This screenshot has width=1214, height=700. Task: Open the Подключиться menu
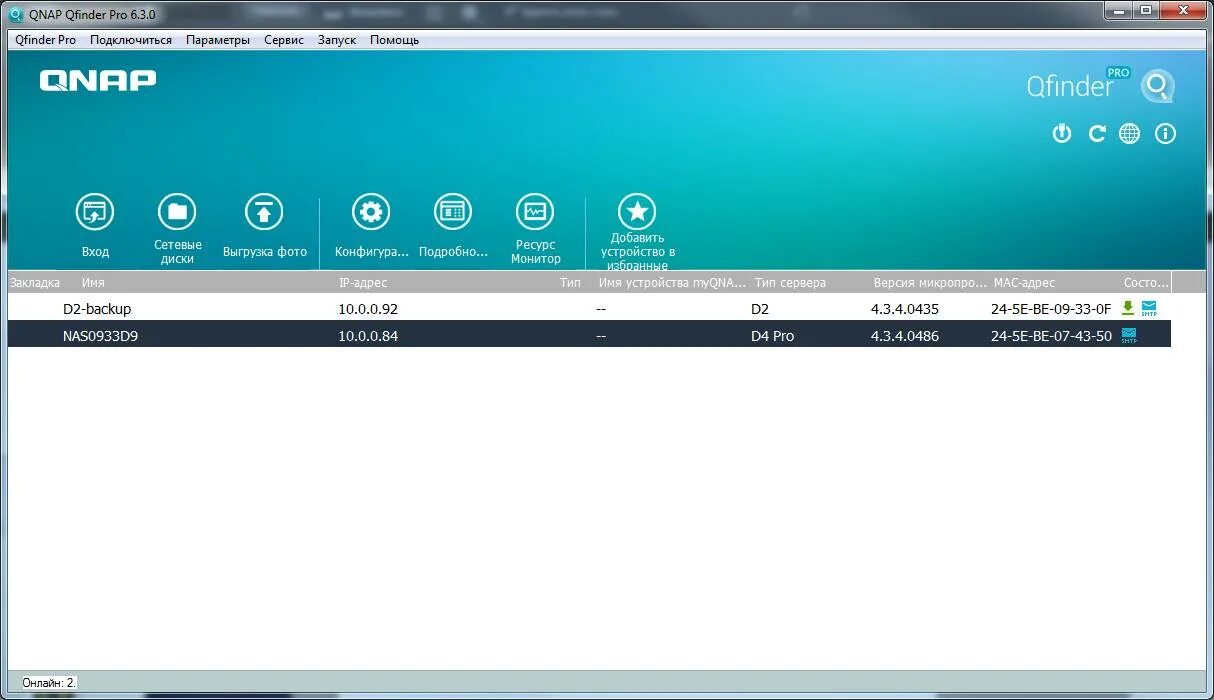131,40
